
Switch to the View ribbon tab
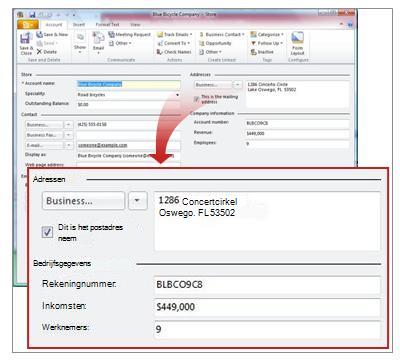click(135, 25)
